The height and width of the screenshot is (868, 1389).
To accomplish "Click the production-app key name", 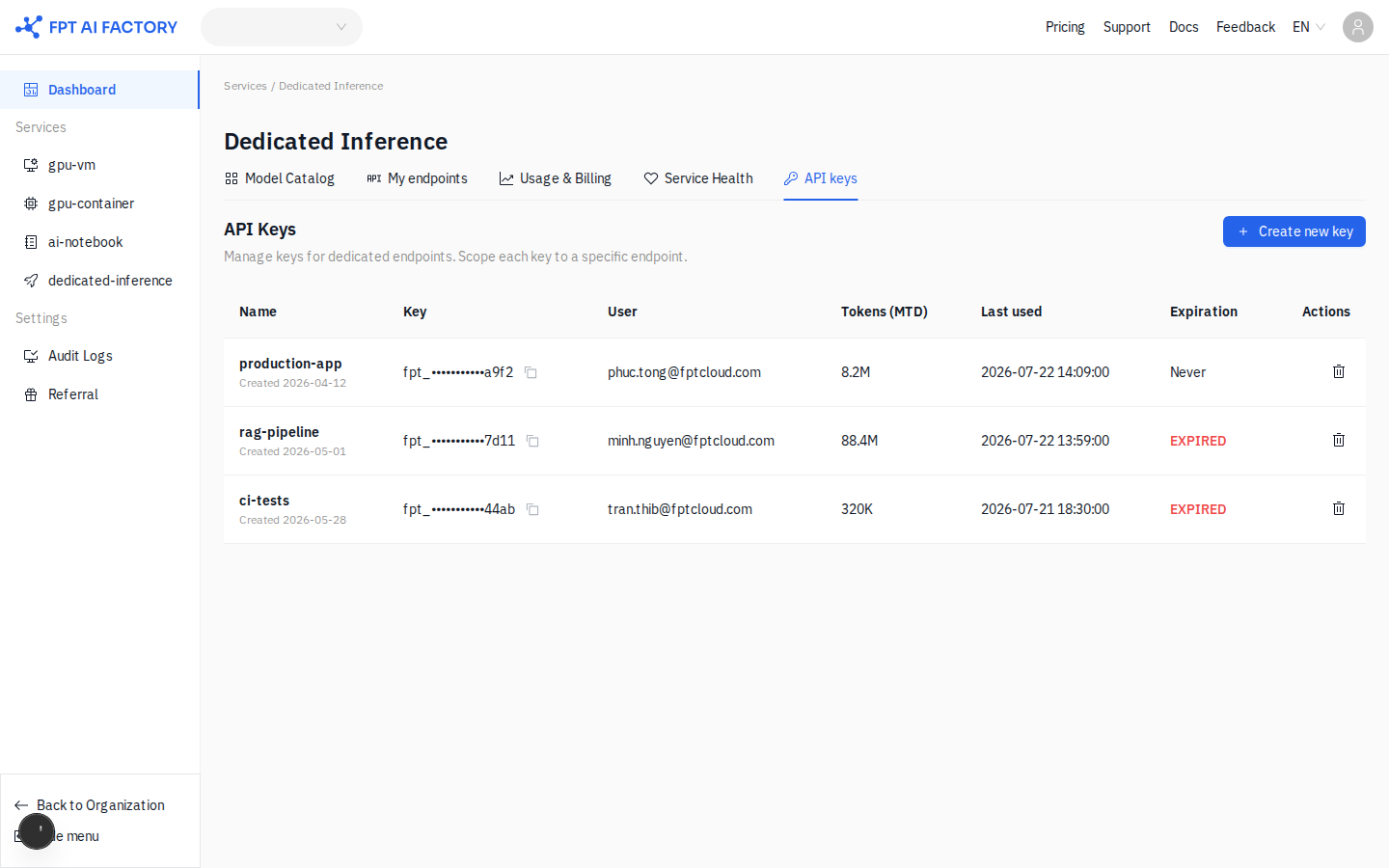I will pyautogui.click(x=290, y=364).
